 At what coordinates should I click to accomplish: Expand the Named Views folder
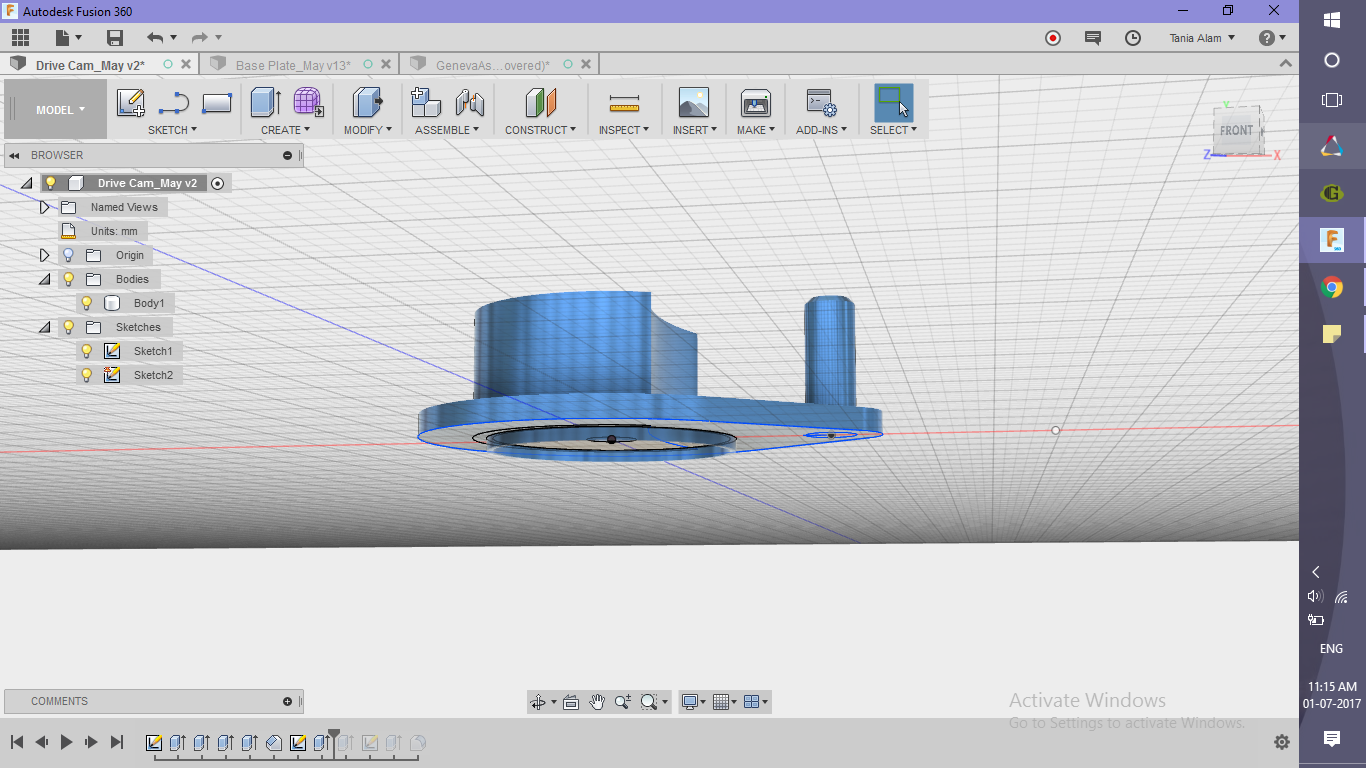[44, 207]
